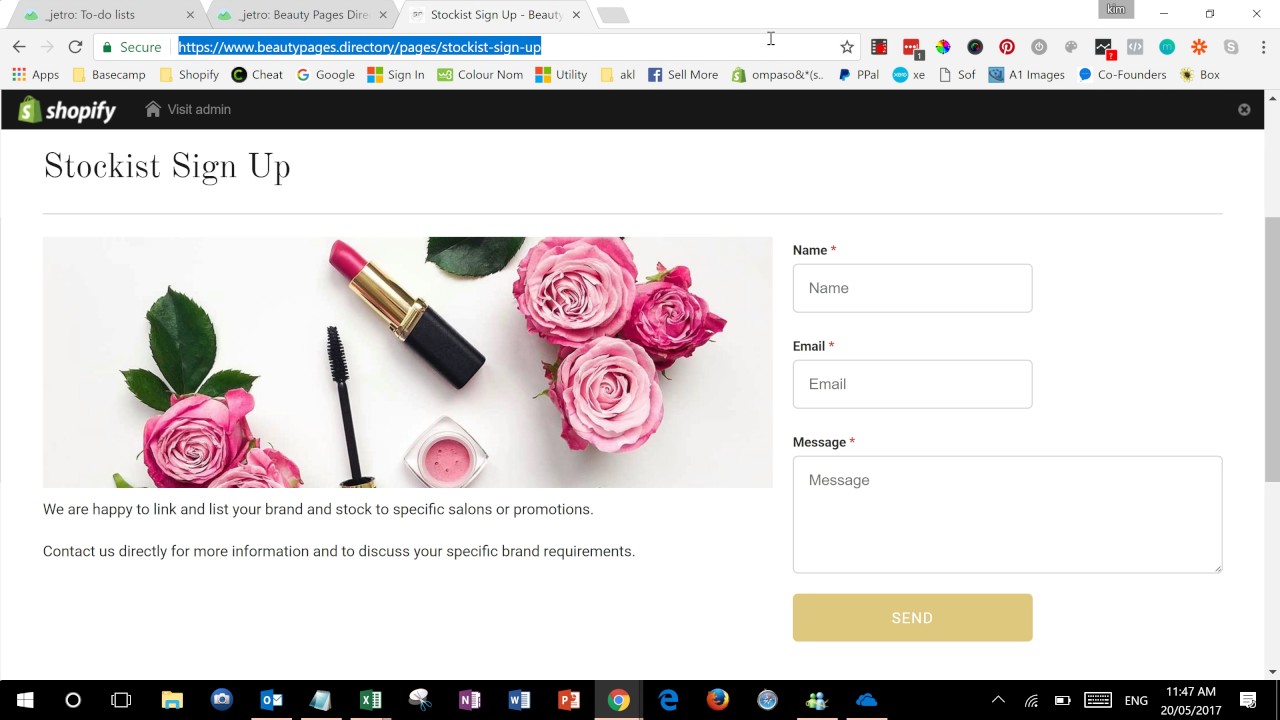This screenshot has width=1280, height=720.
Task: Open Task View in the taskbar
Action: pyautogui.click(x=121, y=700)
